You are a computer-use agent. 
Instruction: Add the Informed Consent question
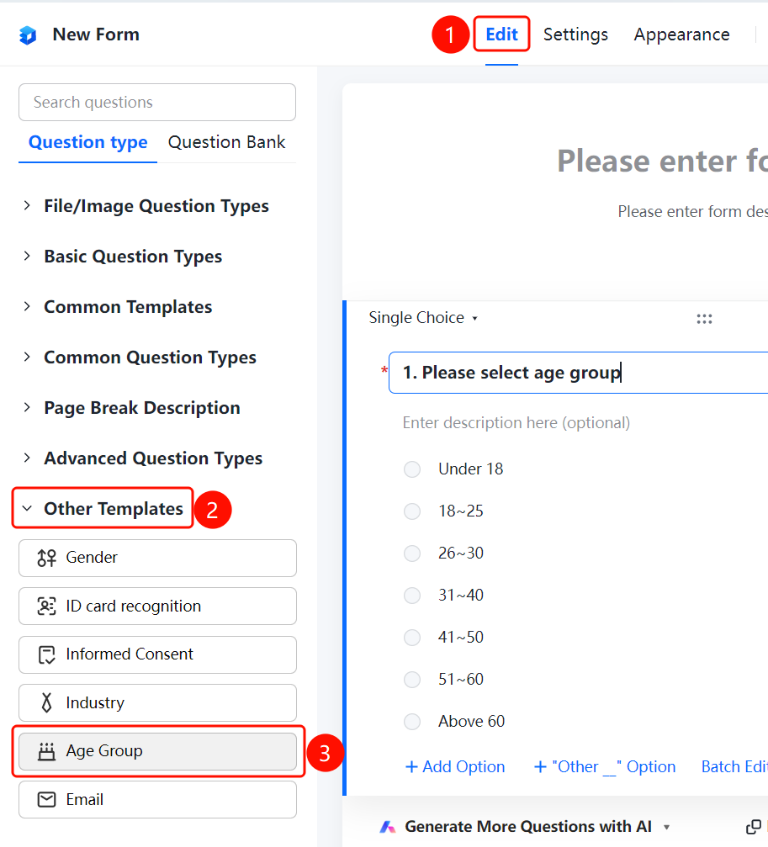click(157, 655)
